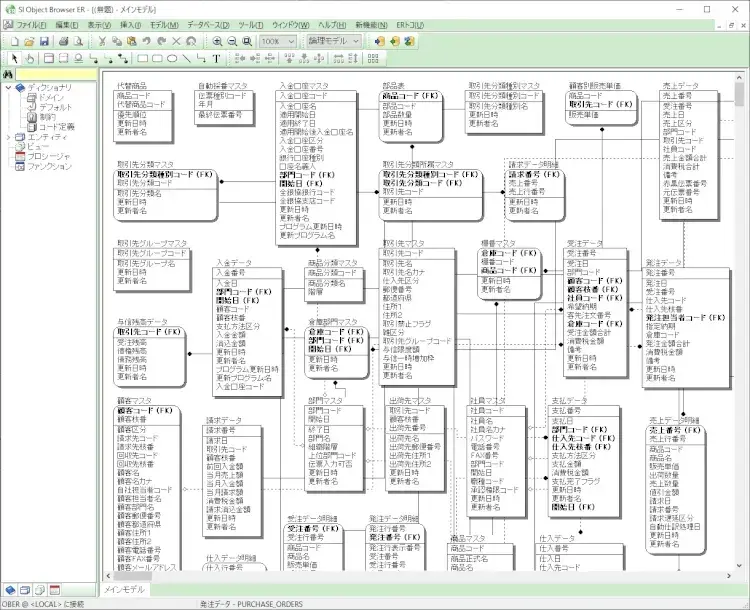Select the 支払データ entity title
Image resolution: width=750 pixels, height=610 pixels.
click(569, 400)
